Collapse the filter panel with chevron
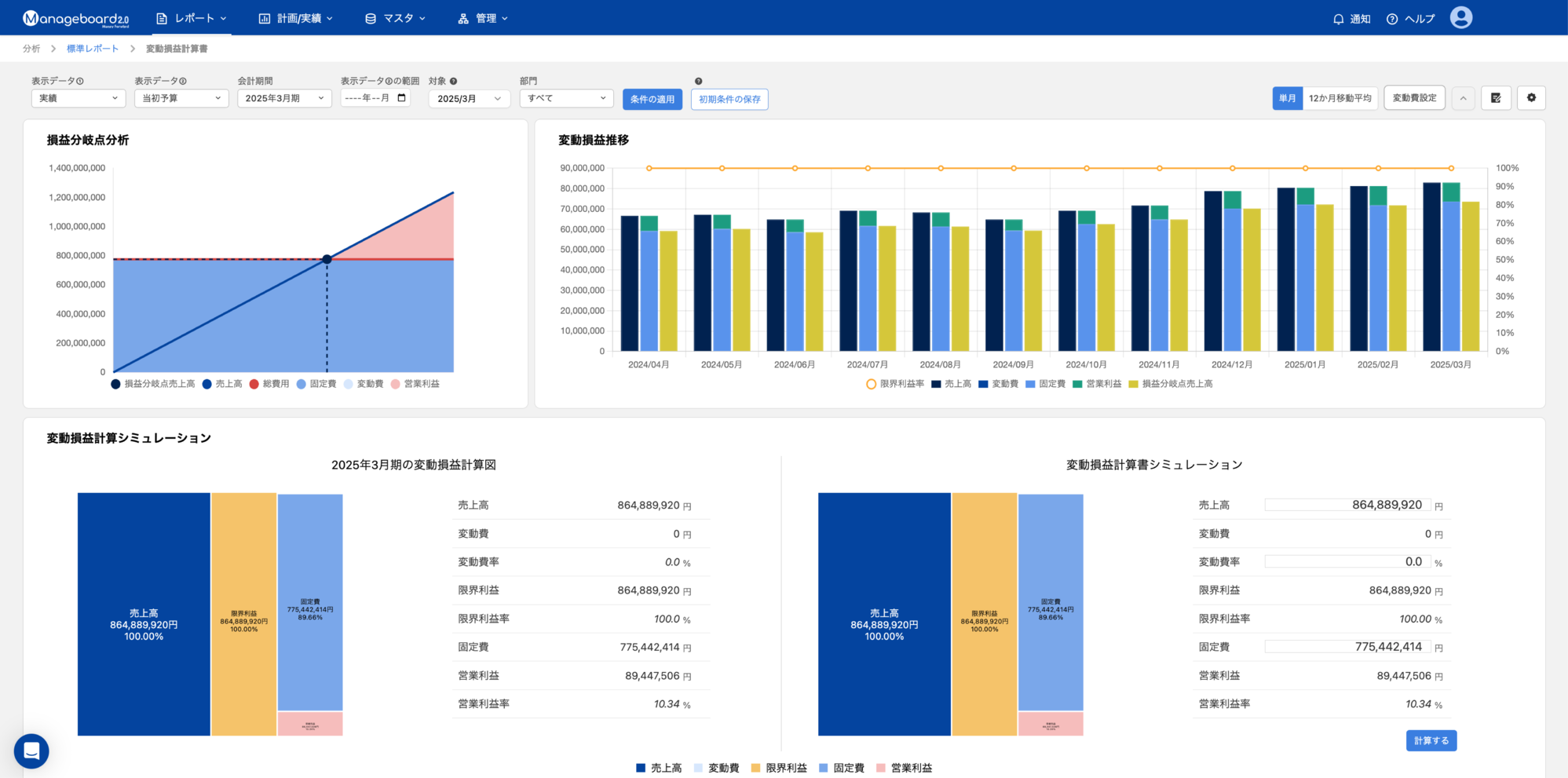 [x=1463, y=98]
